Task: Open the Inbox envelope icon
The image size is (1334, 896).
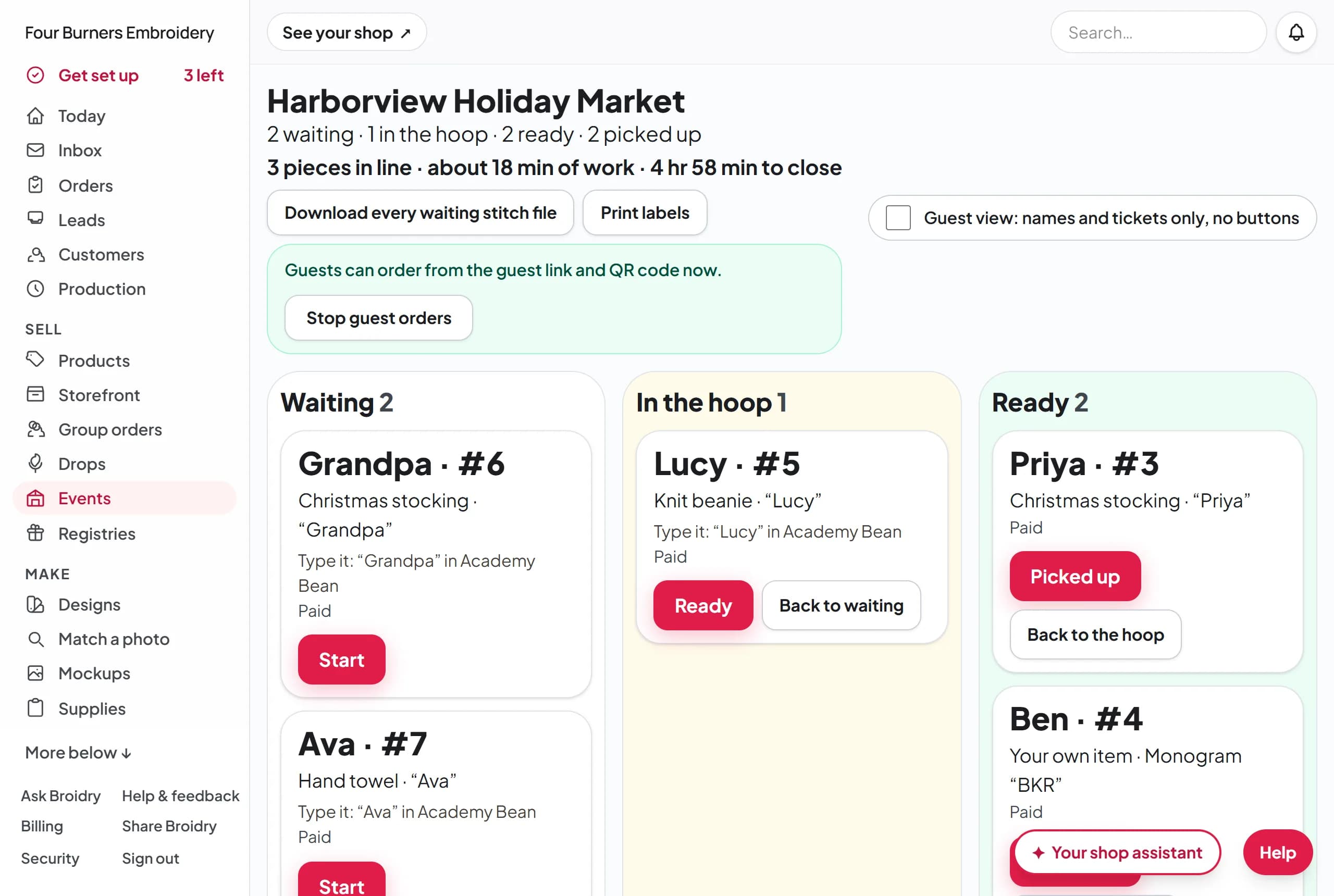Action: (x=35, y=150)
